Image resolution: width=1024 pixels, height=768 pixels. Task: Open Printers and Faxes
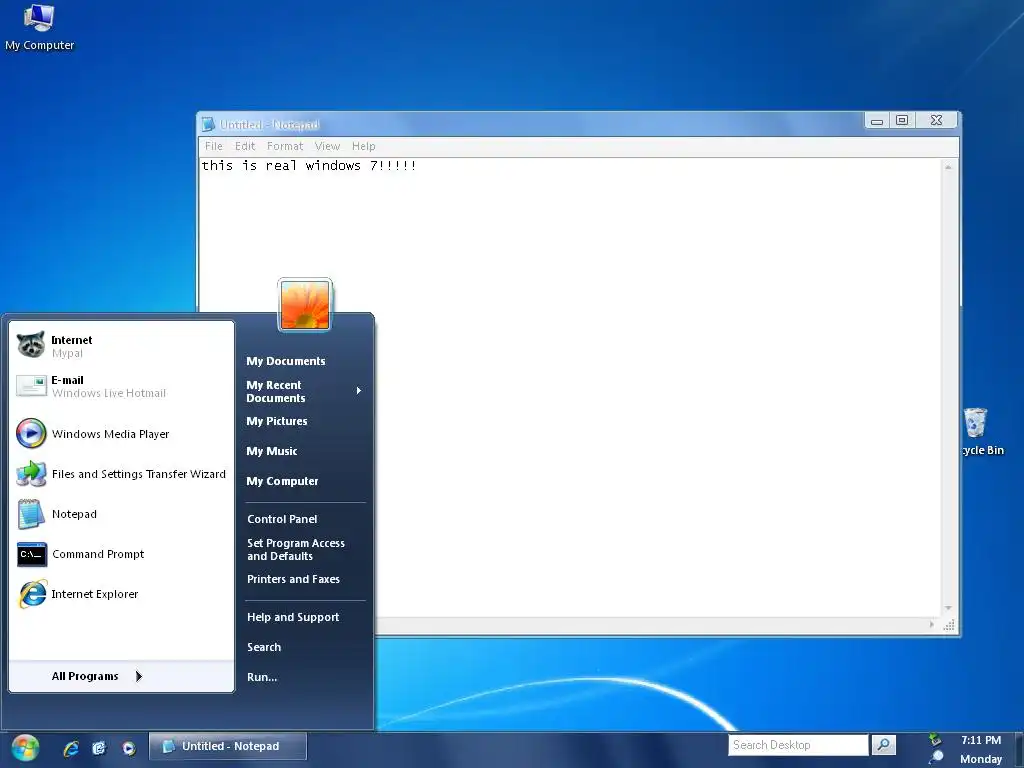click(x=293, y=579)
